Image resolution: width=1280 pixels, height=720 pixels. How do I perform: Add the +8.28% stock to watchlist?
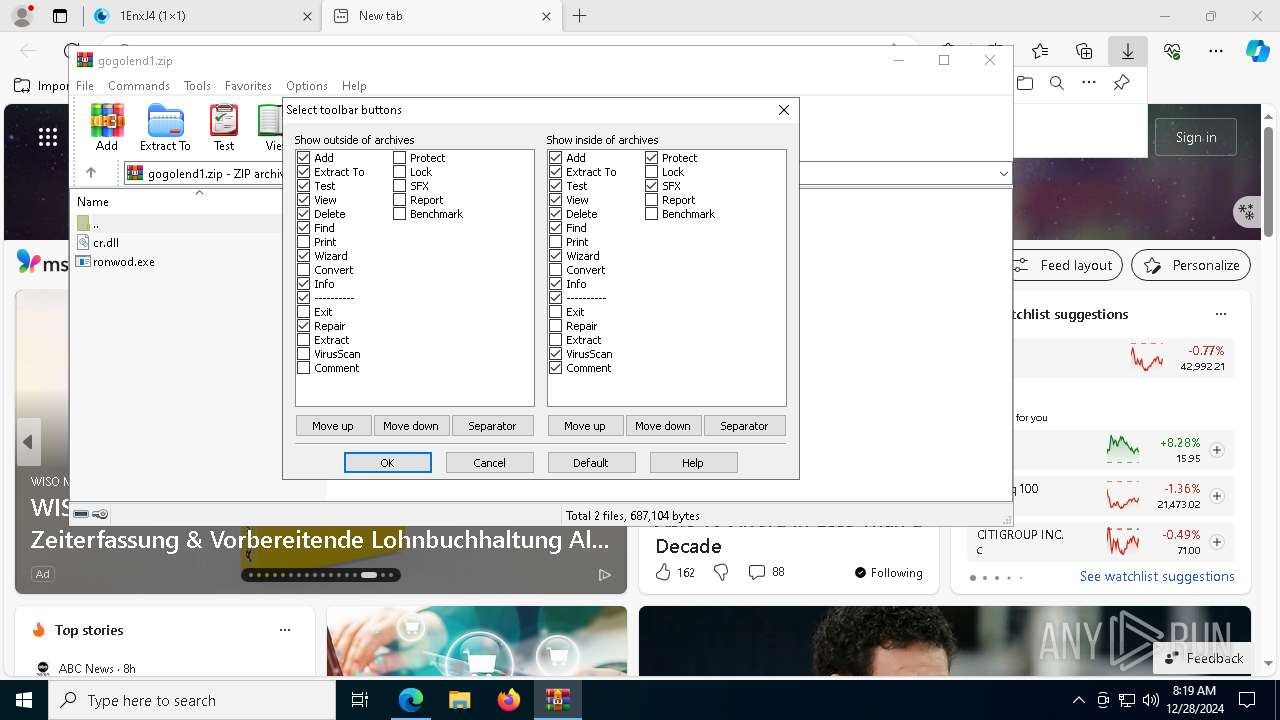[1217, 450]
